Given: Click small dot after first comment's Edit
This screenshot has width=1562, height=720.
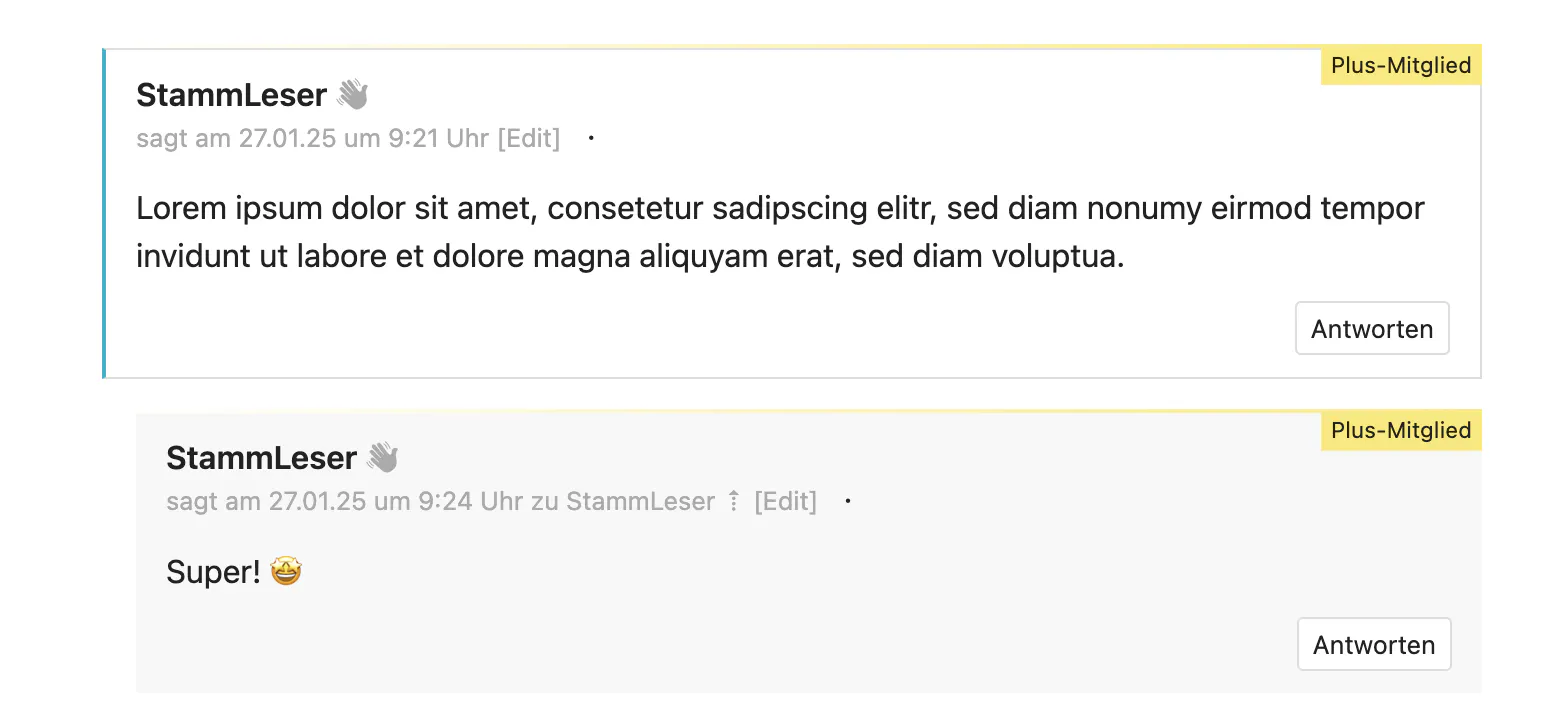Looking at the screenshot, I should pos(591,138).
